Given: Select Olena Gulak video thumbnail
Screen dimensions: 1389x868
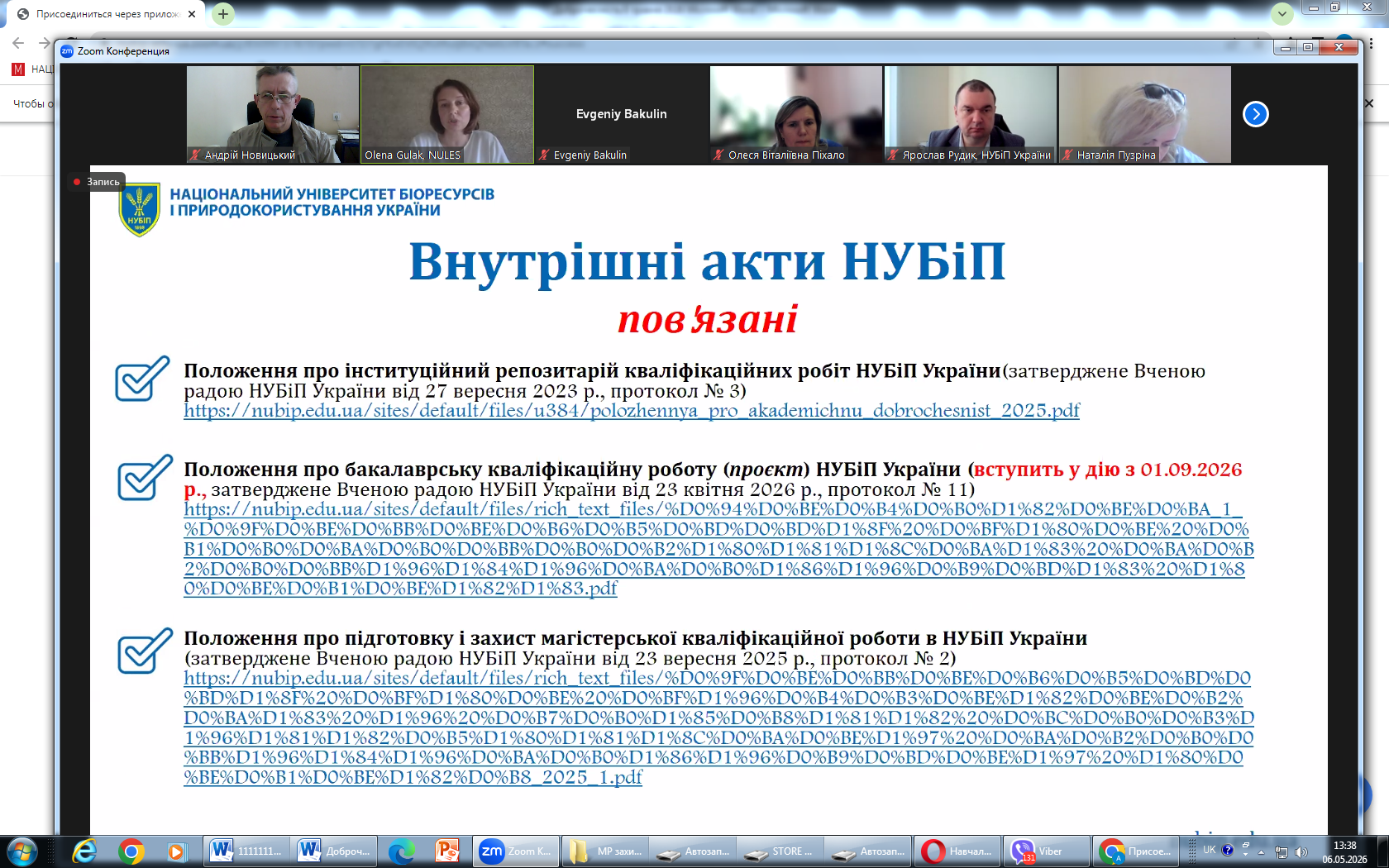Looking at the screenshot, I should click(x=447, y=114).
